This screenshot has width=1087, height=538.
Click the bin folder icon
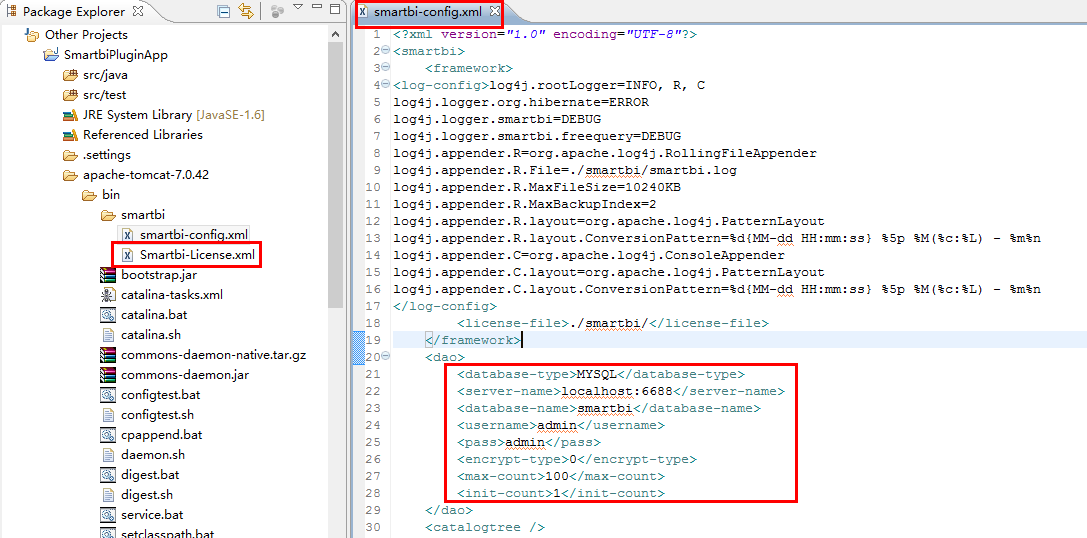point(89,196)
